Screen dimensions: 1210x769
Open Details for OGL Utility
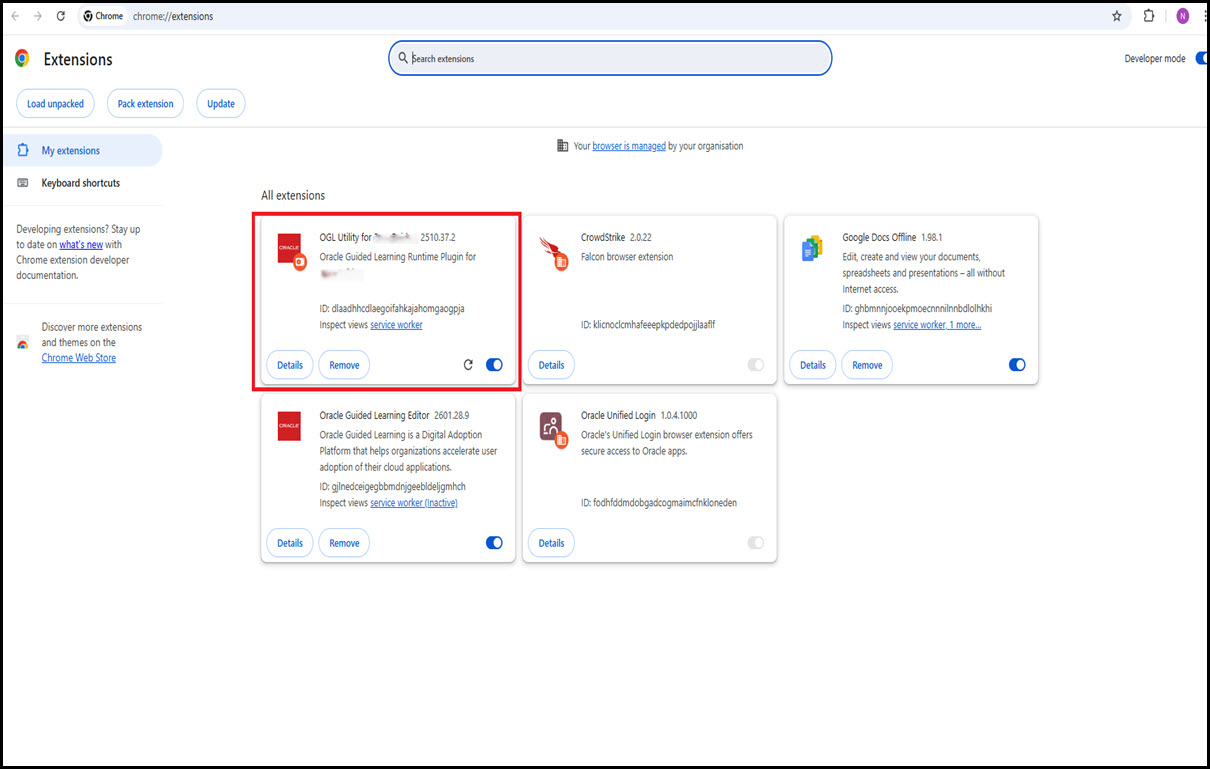click(290, 365)
